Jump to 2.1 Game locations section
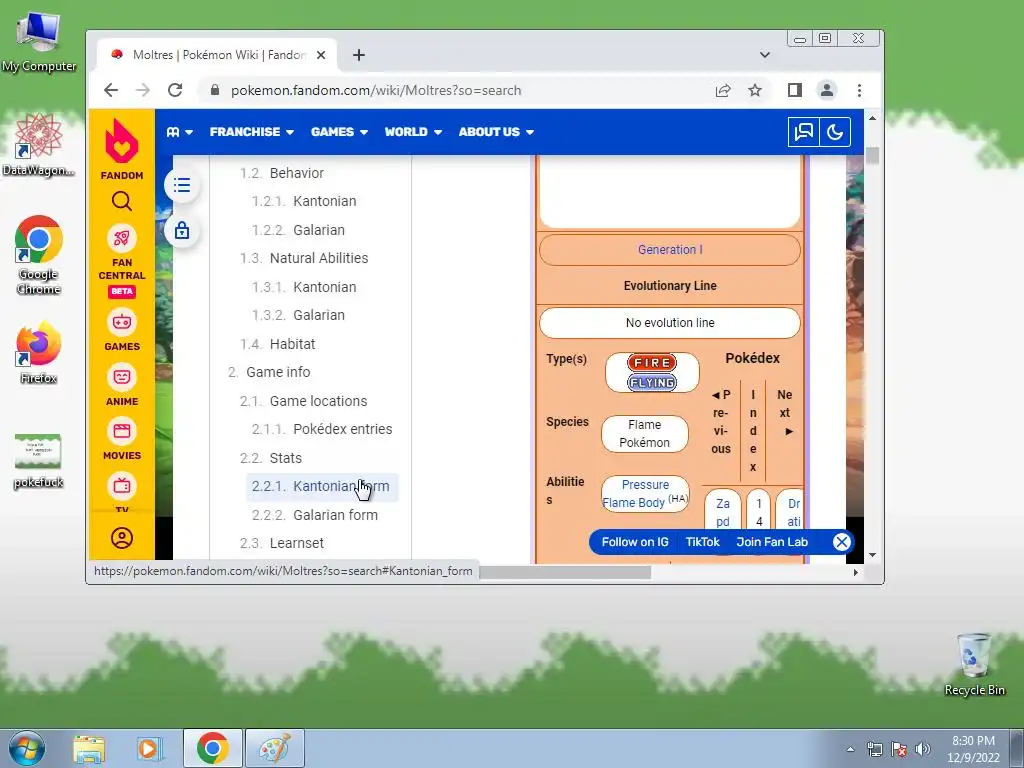This screenshot has width=1024, height=768. 304,401
